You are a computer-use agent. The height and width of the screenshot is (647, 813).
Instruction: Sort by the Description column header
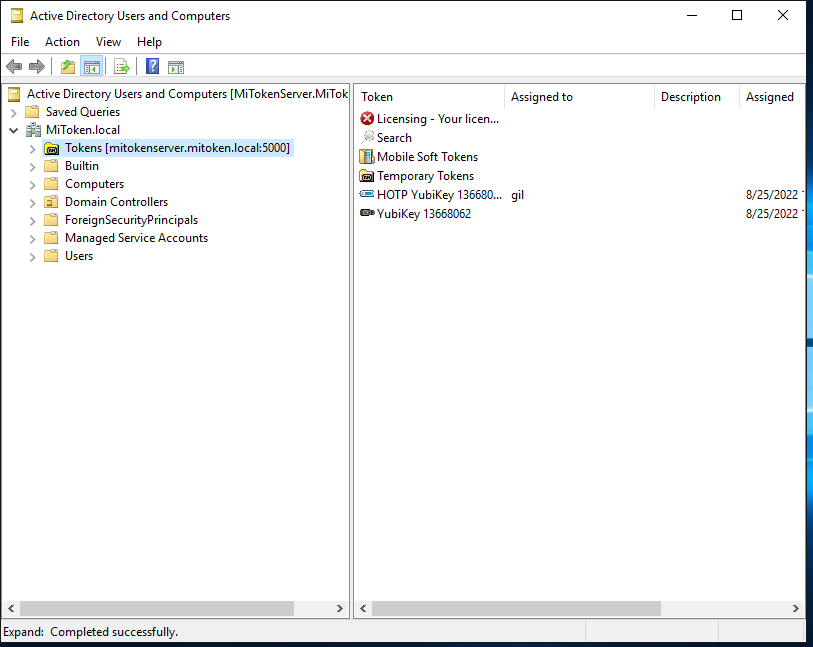pyautogui.click(x=697, y=97)
